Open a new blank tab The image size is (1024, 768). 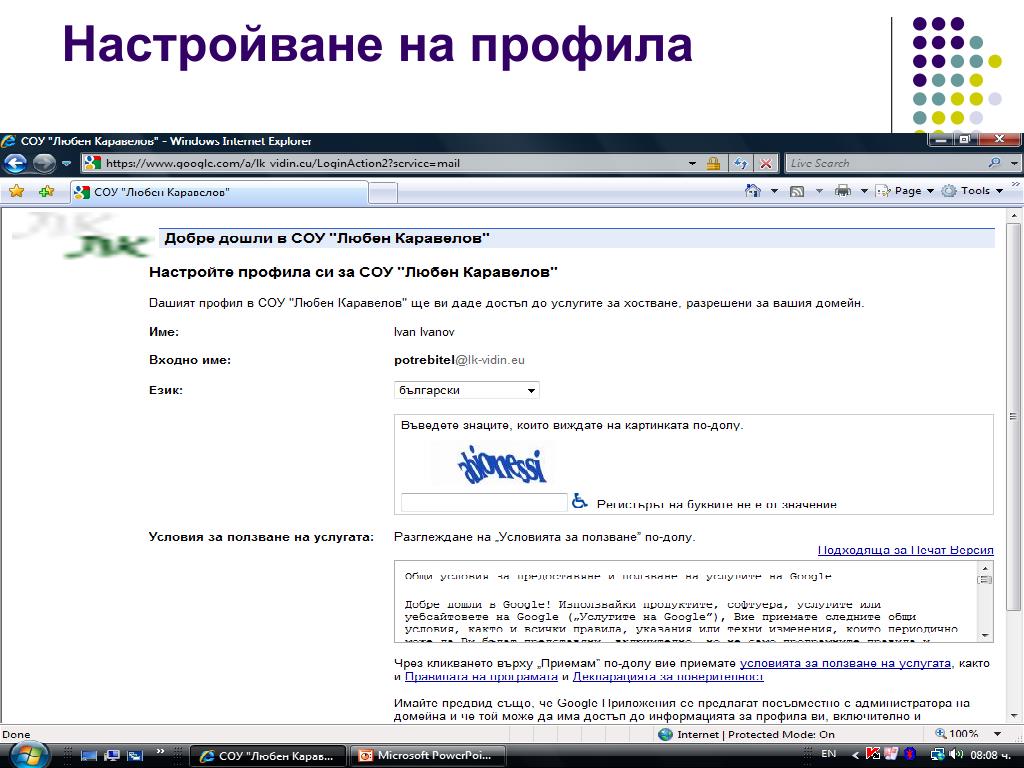[x=383, y=193]
